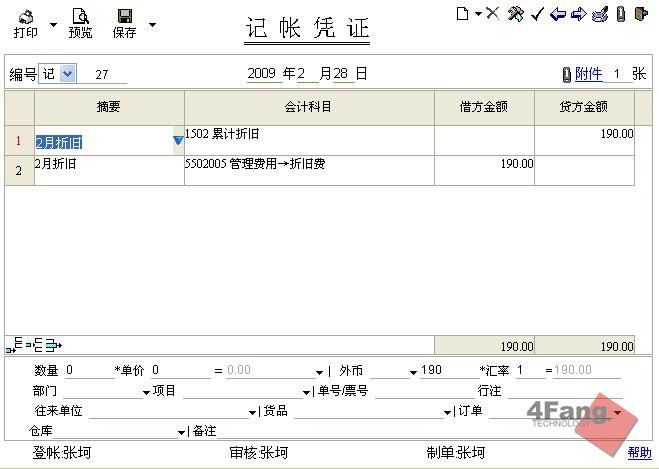Screen dimensions: 659x469
Task: Click the checkmark audit icon
Action: pos(537,14)
